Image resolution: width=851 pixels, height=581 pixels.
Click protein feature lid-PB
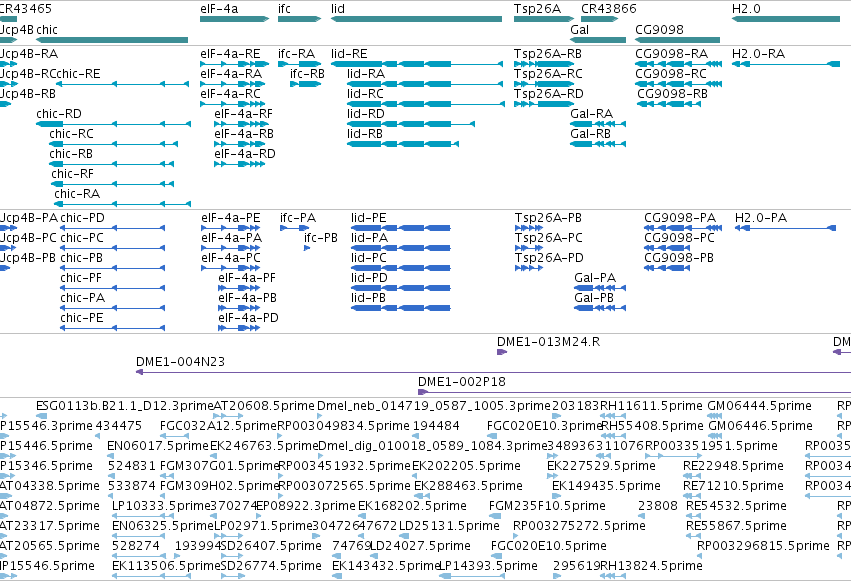coord(401,308)
